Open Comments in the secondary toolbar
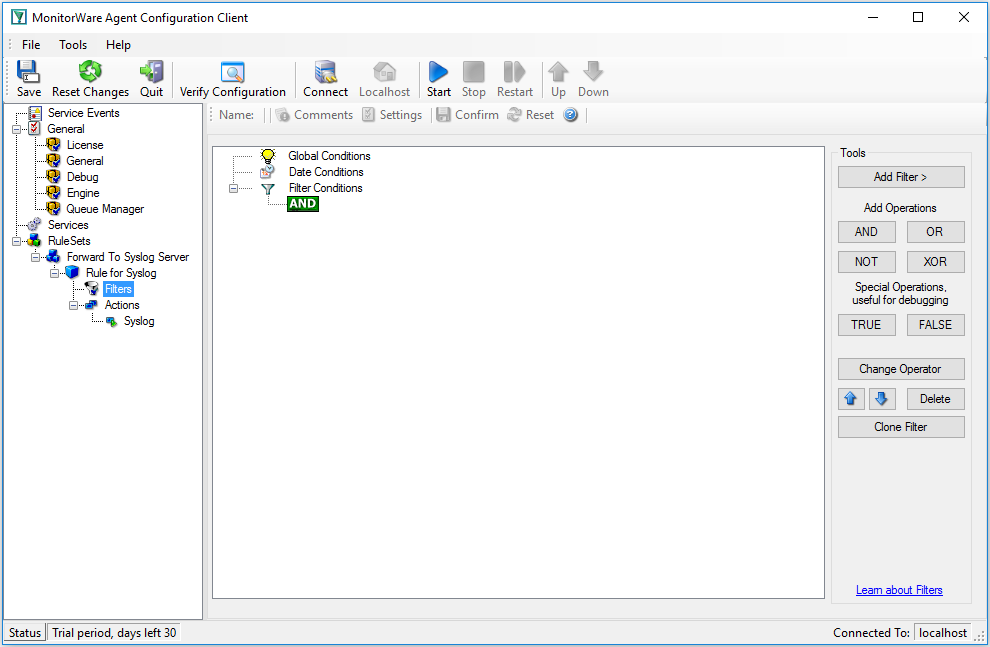 (314, 115)
